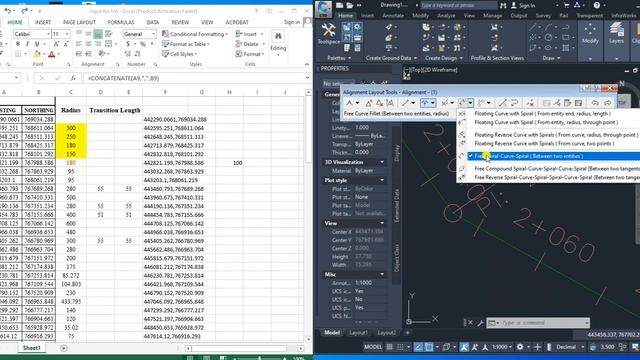Click the circle draw tool in Draw panel

click(x=548, y=37)
